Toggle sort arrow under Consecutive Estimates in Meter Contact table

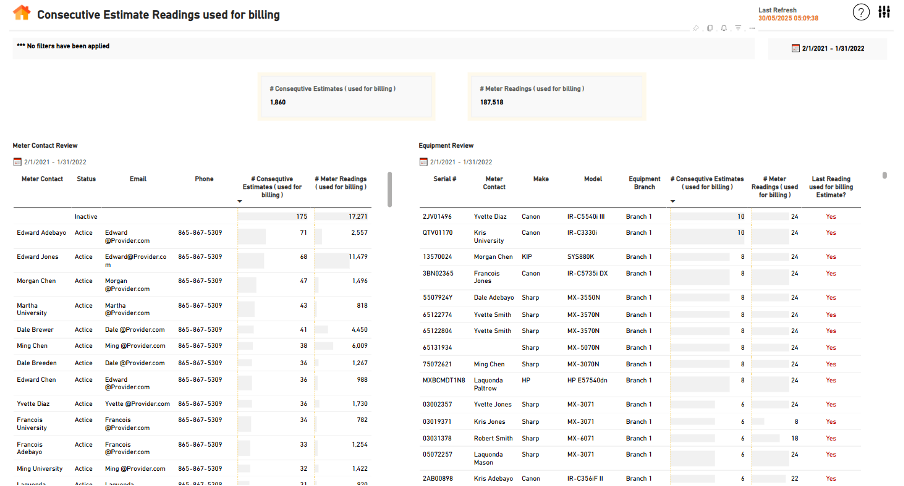tap(240, 201)
